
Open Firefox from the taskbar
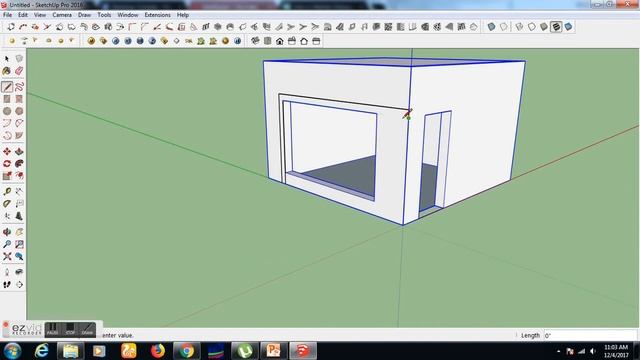[x=158, y=351]
